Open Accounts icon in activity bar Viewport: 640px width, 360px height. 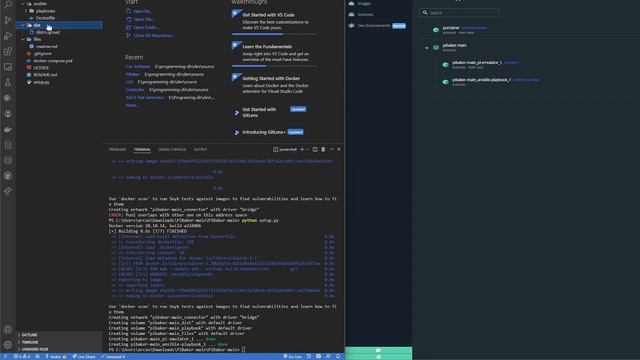8,329
